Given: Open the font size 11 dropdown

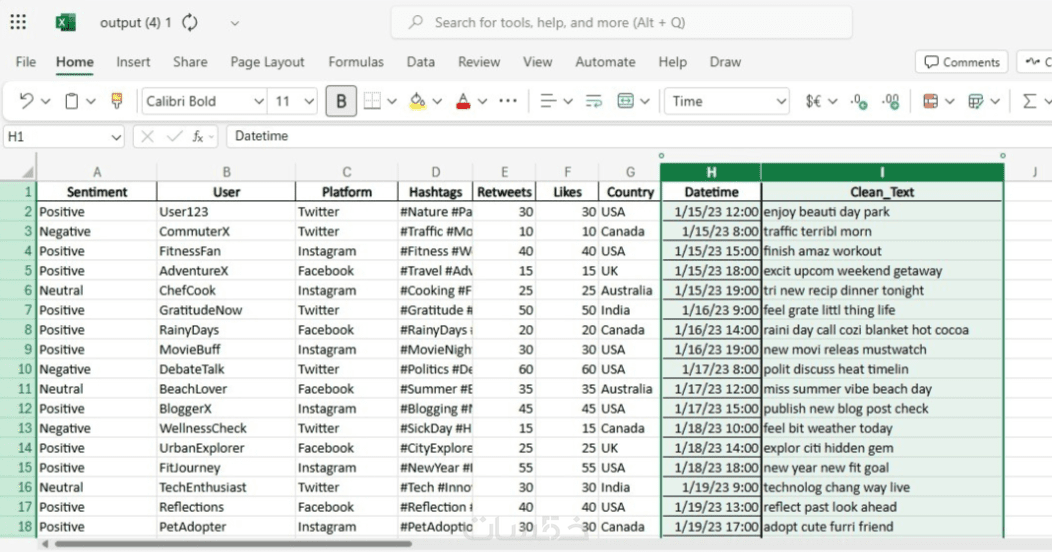Looking at the screenshot, I should click(x=309, y=102).
